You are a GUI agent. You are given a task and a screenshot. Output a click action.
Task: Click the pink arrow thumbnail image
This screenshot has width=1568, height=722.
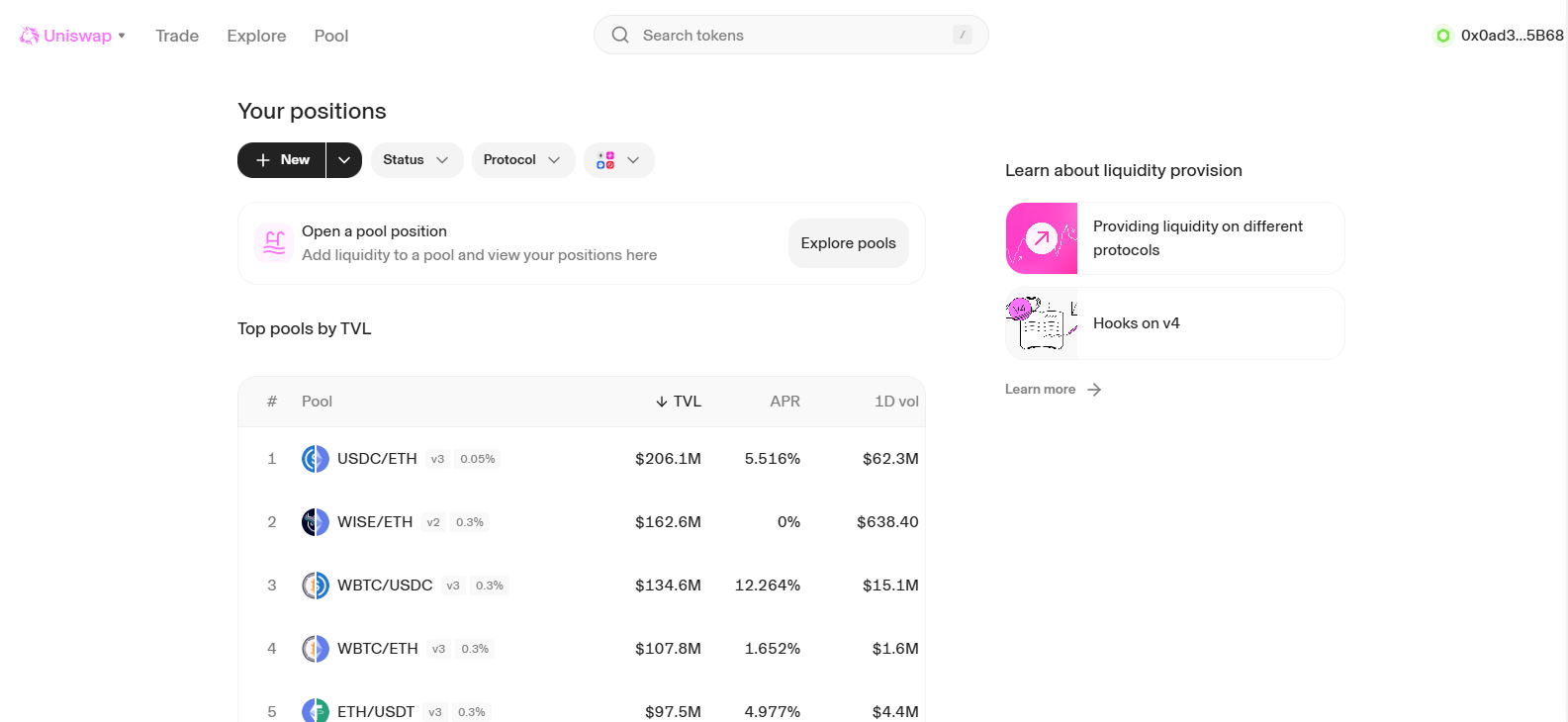coord(1042,238)
